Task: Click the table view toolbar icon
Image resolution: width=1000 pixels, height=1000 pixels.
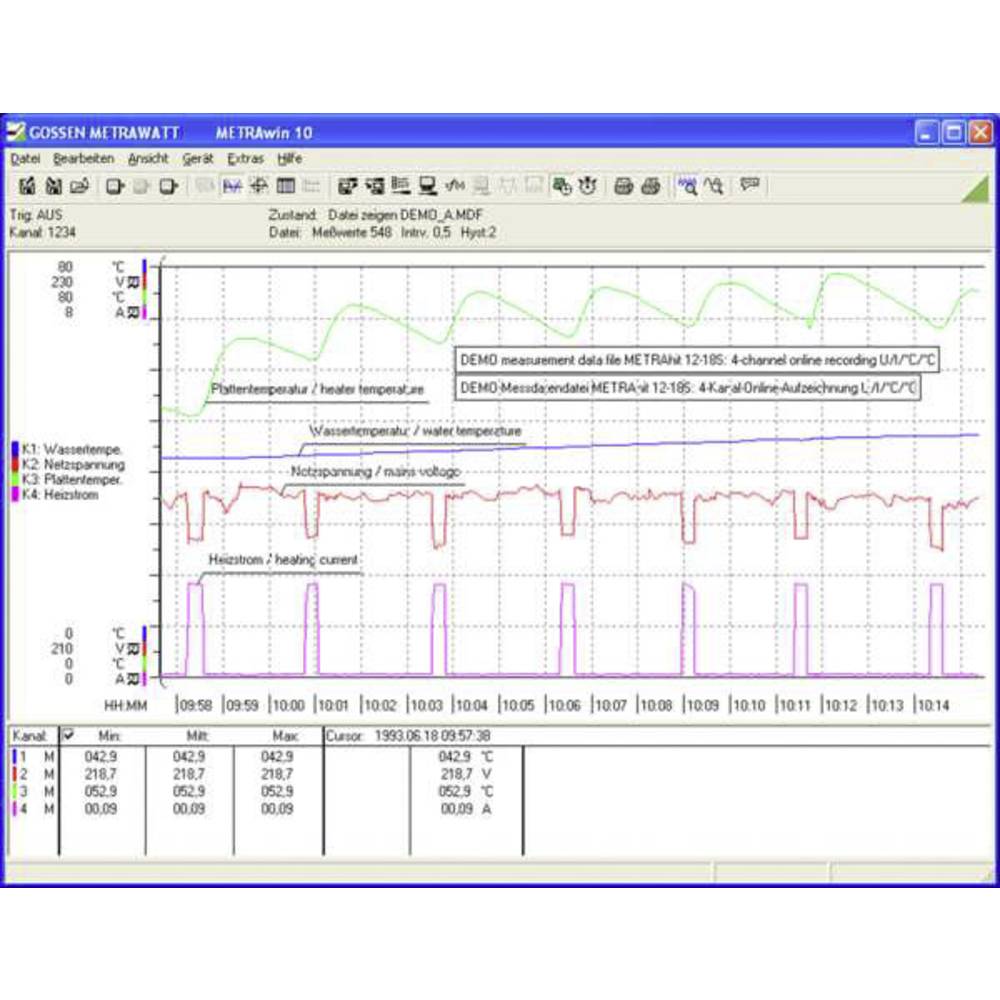Action: (x=285, y=186)
